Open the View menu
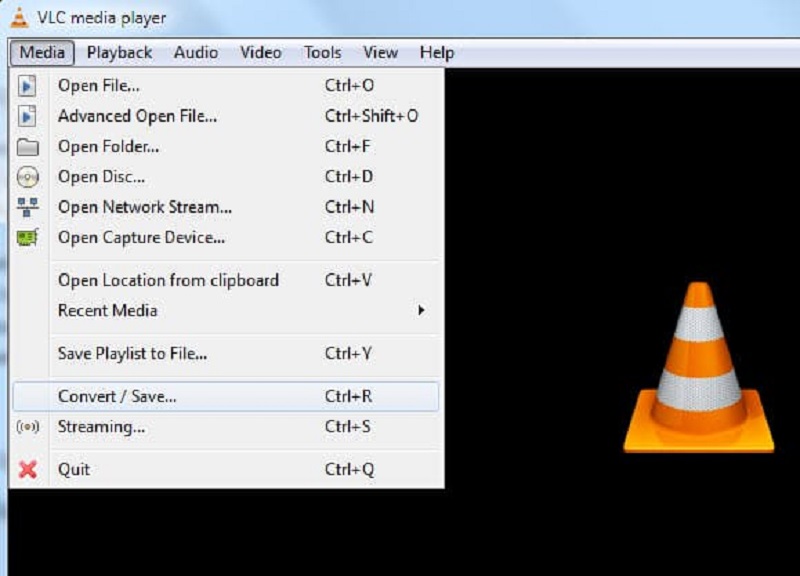The image size is (800, 576). point(379,52)
